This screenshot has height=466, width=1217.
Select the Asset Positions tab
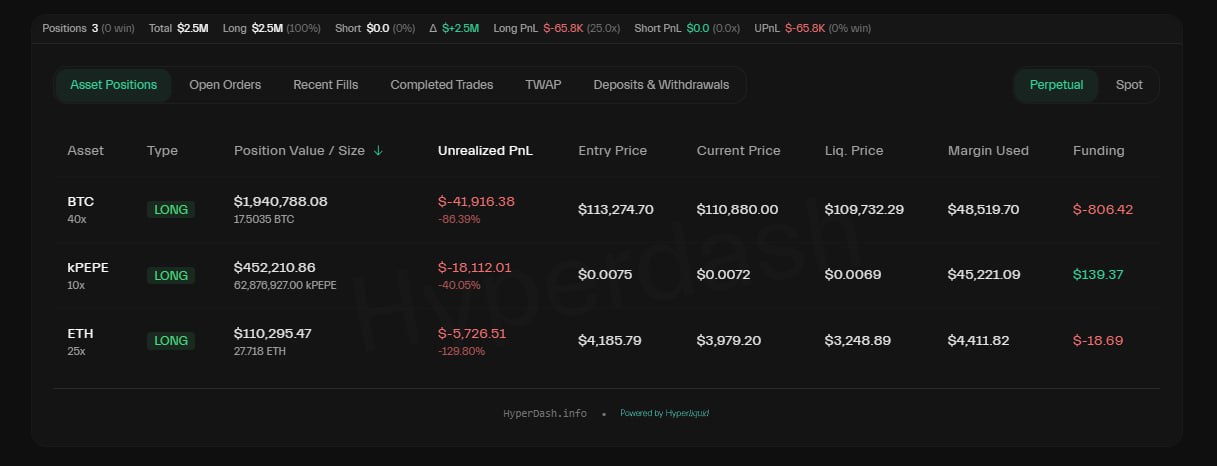[x=113, y=85]
